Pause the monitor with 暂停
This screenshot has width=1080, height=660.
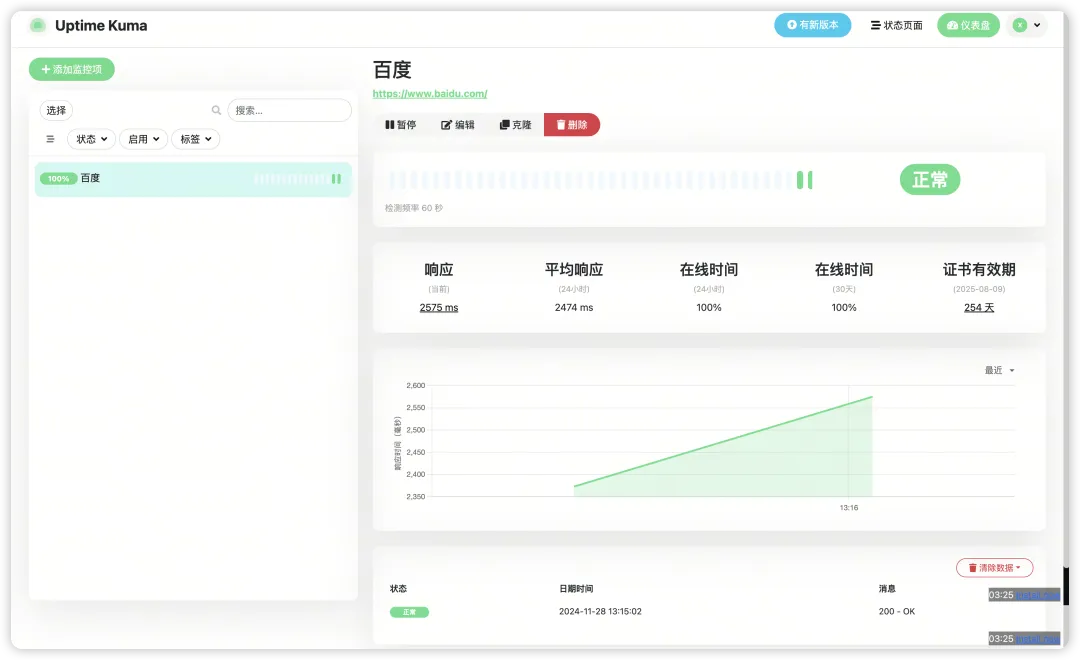[x=401, y=125]
